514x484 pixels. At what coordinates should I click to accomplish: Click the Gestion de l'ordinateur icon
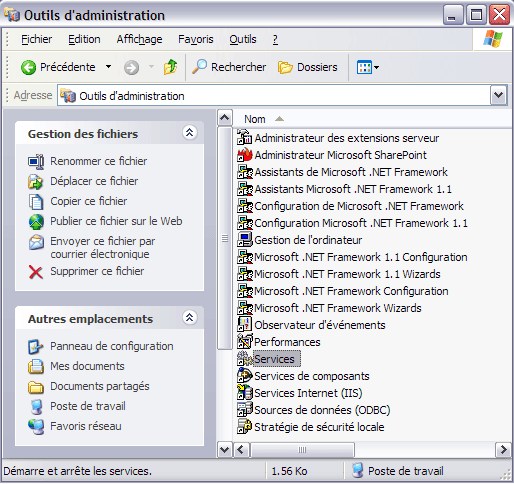click(245, 240)
